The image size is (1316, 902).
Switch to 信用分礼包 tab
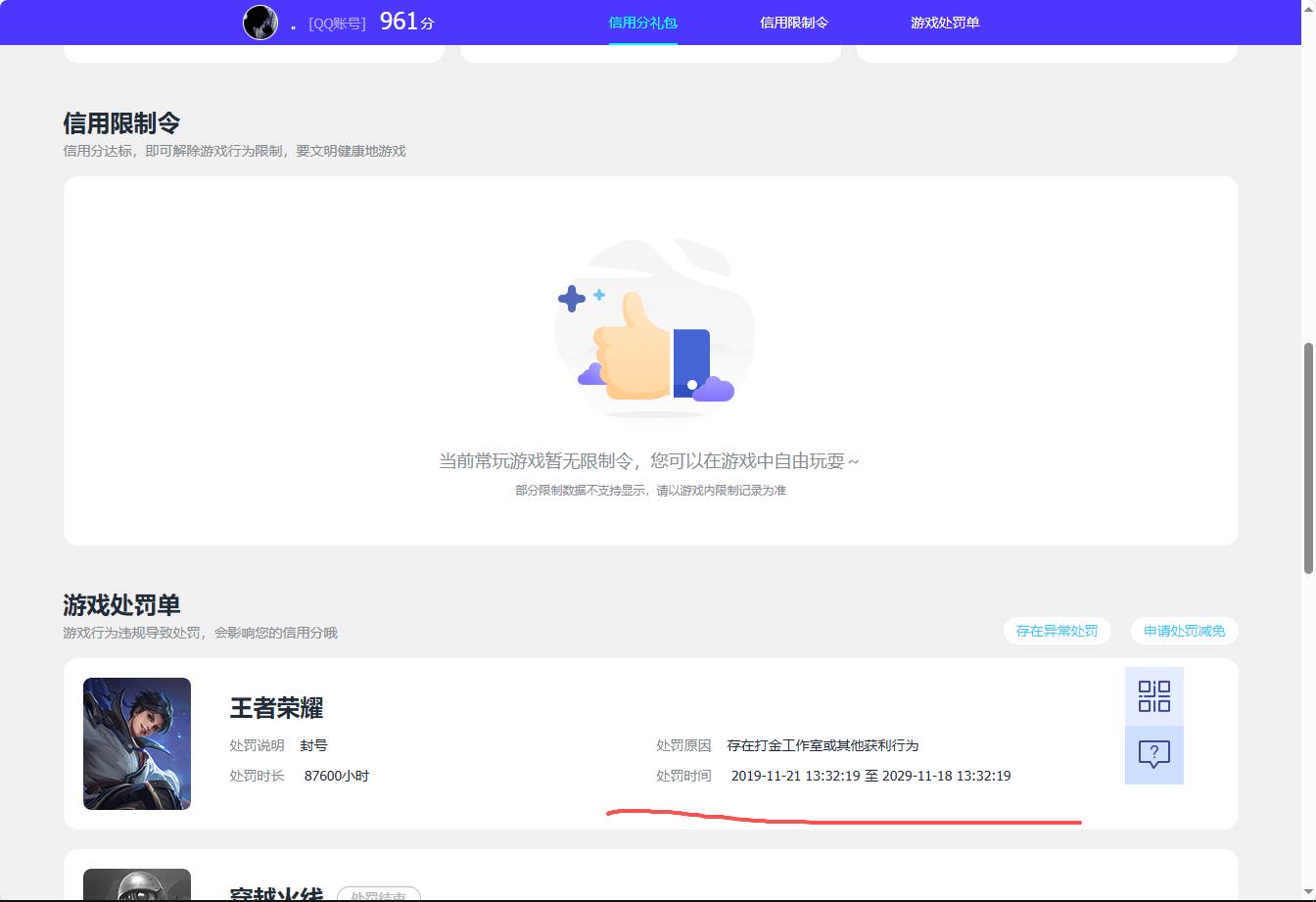click(x=643, y=23)
